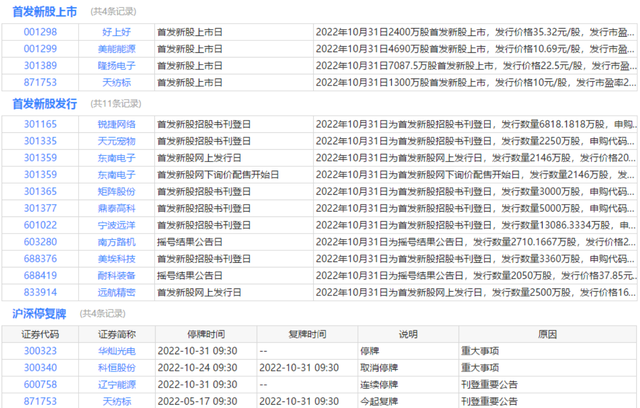
Task: Click code 871753 in the new listing table
Action: click(x=40, y=82)
